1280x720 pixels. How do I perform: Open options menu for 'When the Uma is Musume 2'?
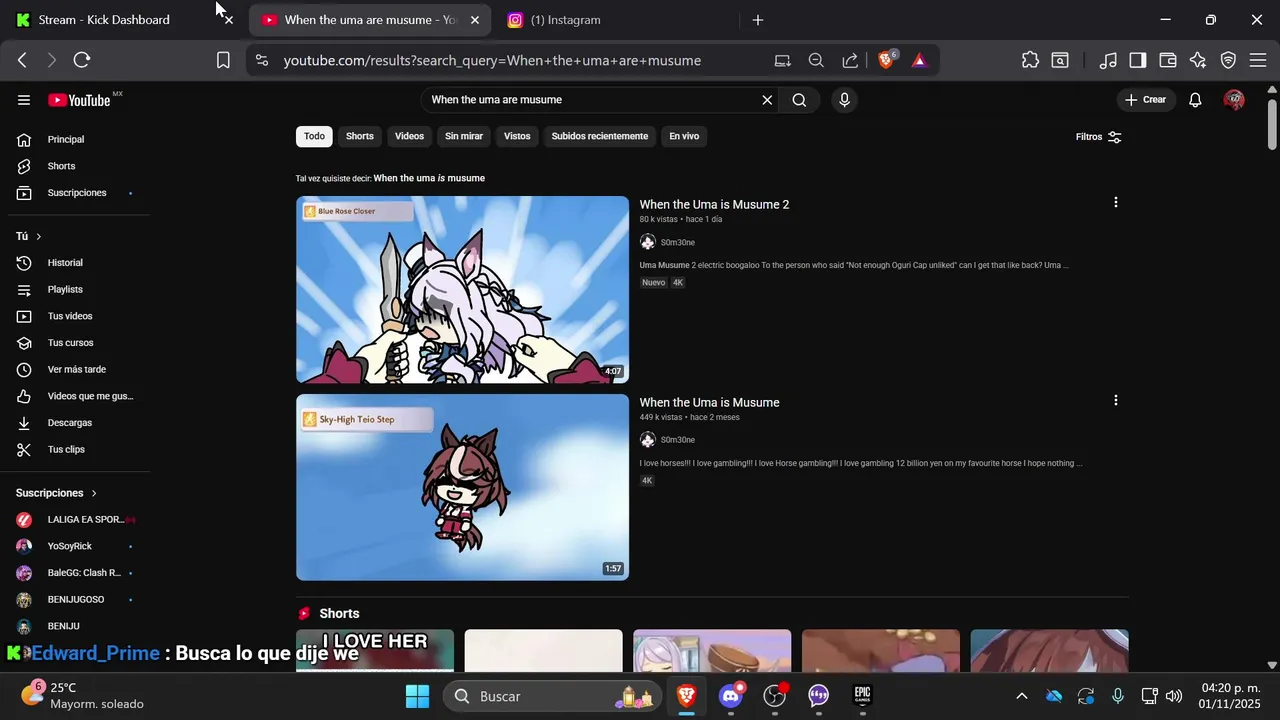[1116, 202]
